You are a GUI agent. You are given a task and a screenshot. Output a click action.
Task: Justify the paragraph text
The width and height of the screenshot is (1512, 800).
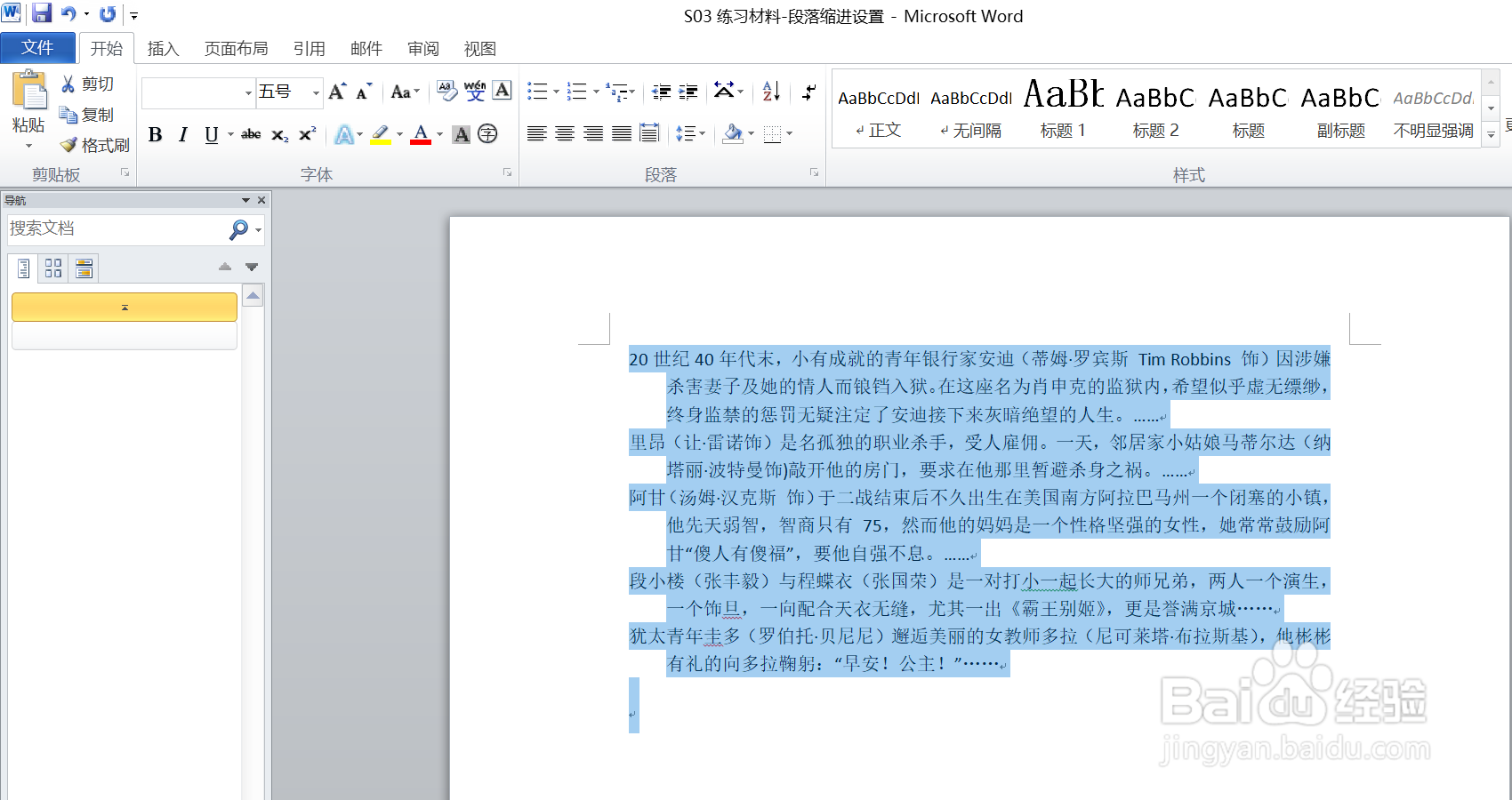tap(622, 133)
